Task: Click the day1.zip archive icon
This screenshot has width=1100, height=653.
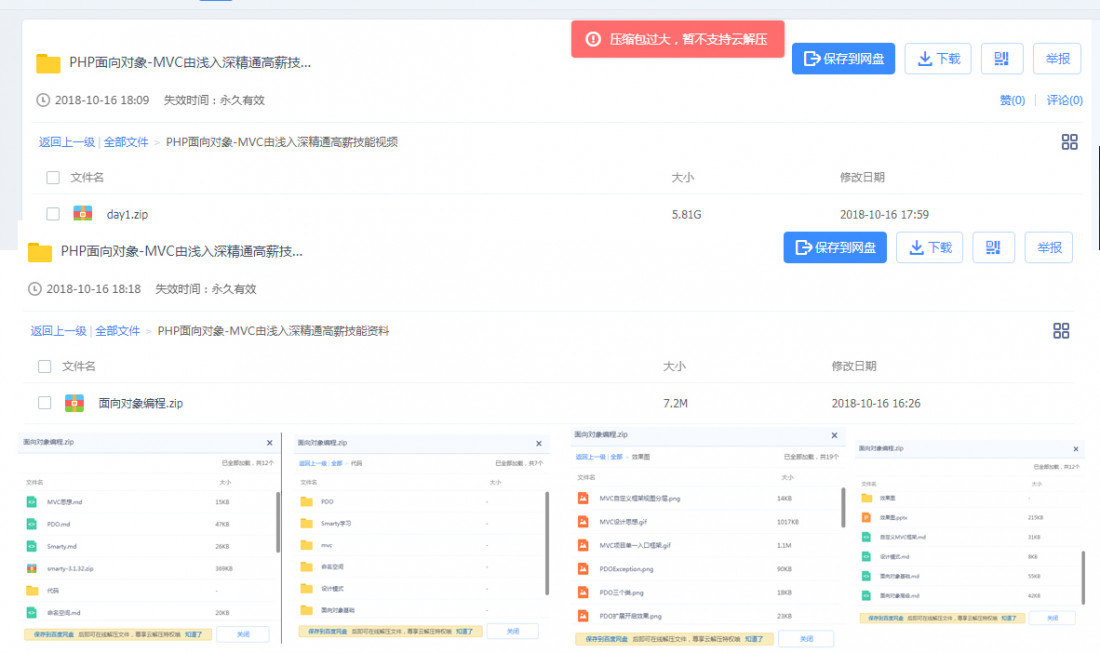Action: [83, 214]
